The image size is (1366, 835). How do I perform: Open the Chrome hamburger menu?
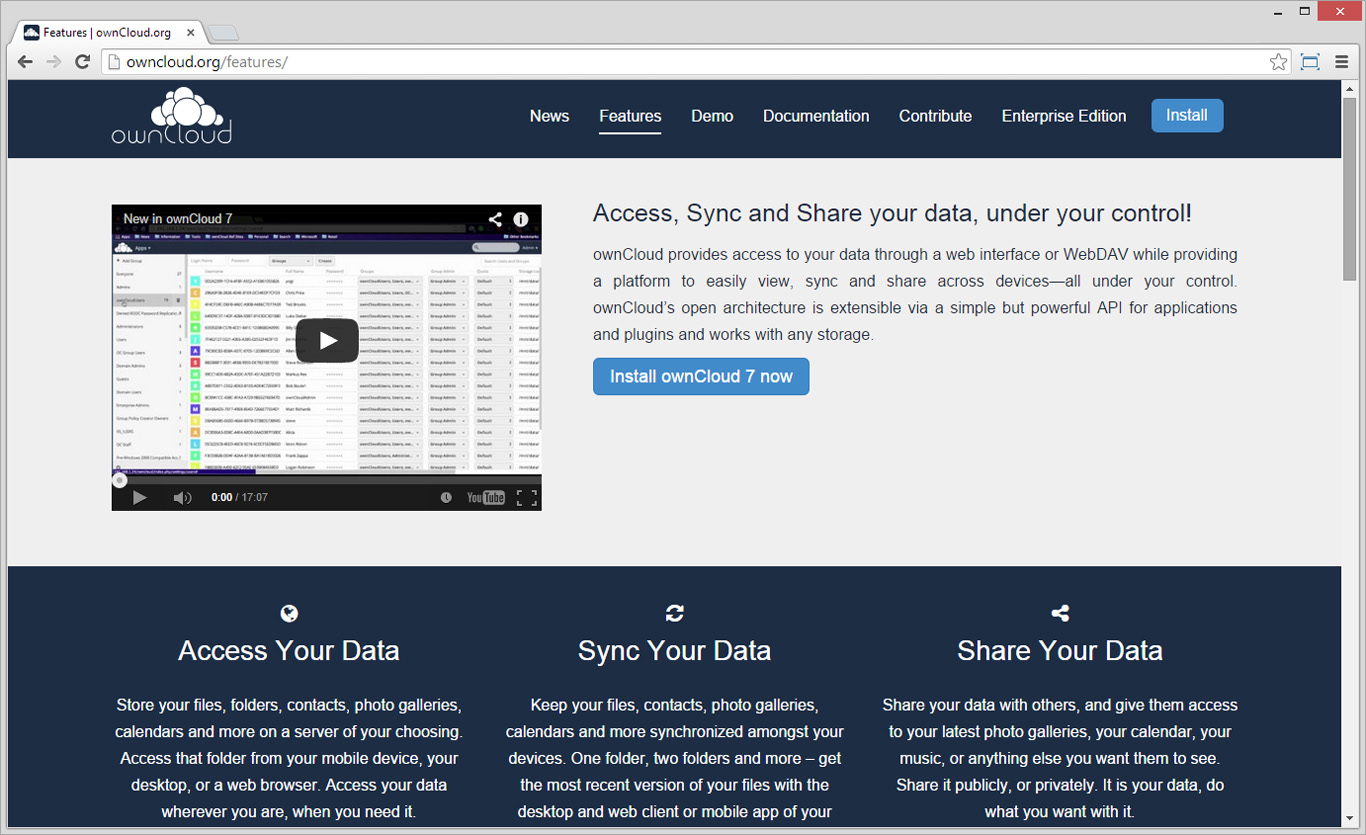tap(1341, 62)
